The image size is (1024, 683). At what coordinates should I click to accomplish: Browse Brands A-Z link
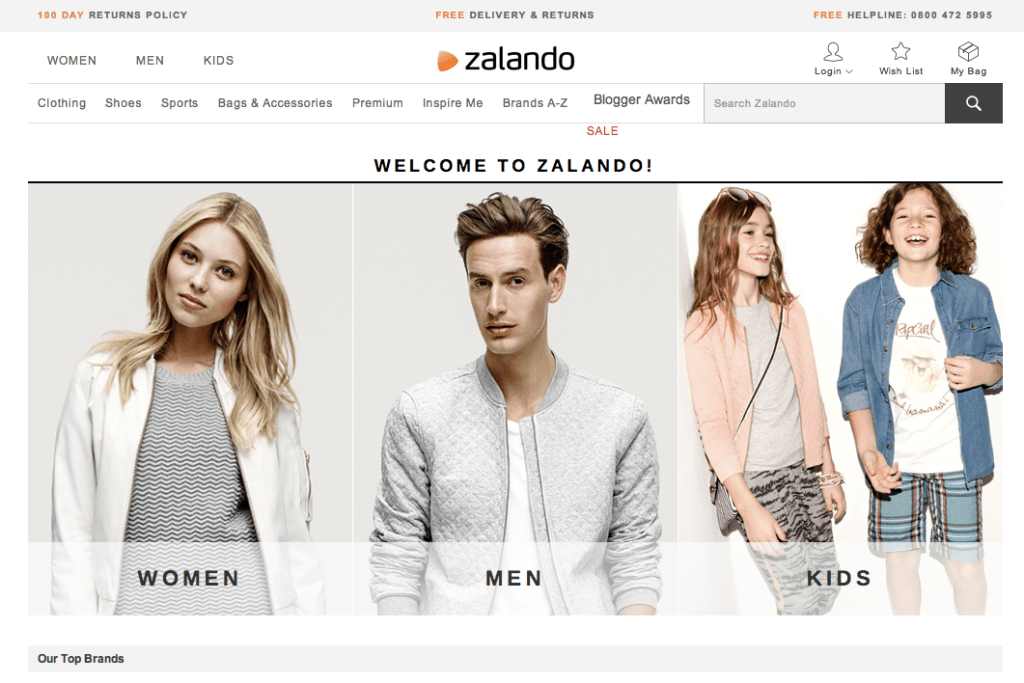point(535,103)
